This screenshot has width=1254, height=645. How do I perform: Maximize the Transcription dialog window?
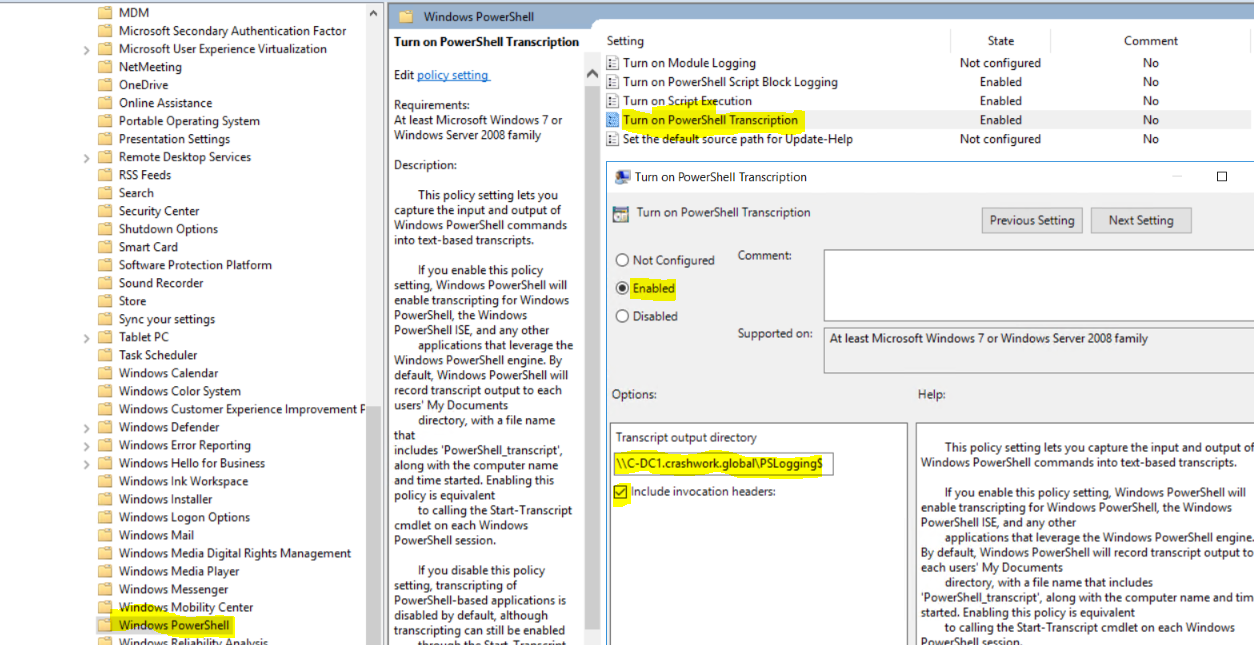[x=1221, y=177]
